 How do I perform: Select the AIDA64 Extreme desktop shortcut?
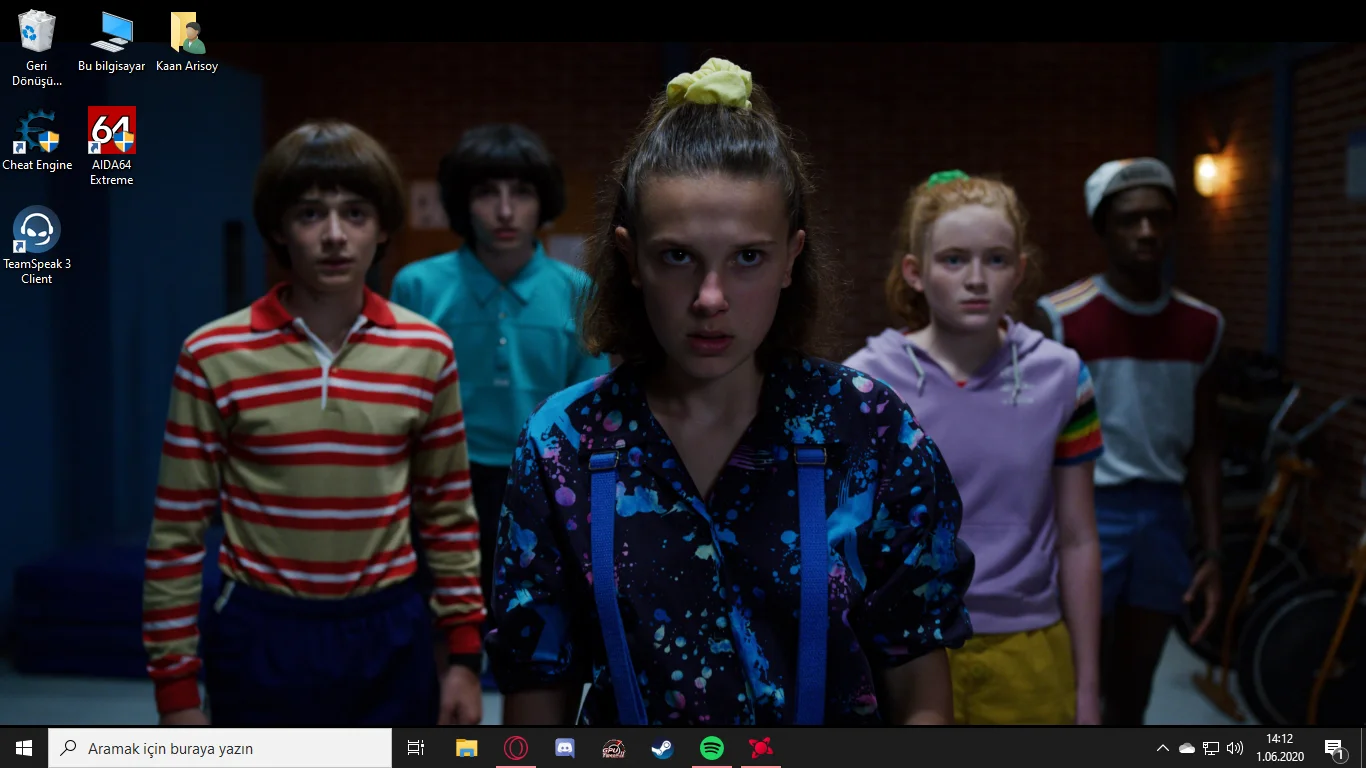(111, 147)
